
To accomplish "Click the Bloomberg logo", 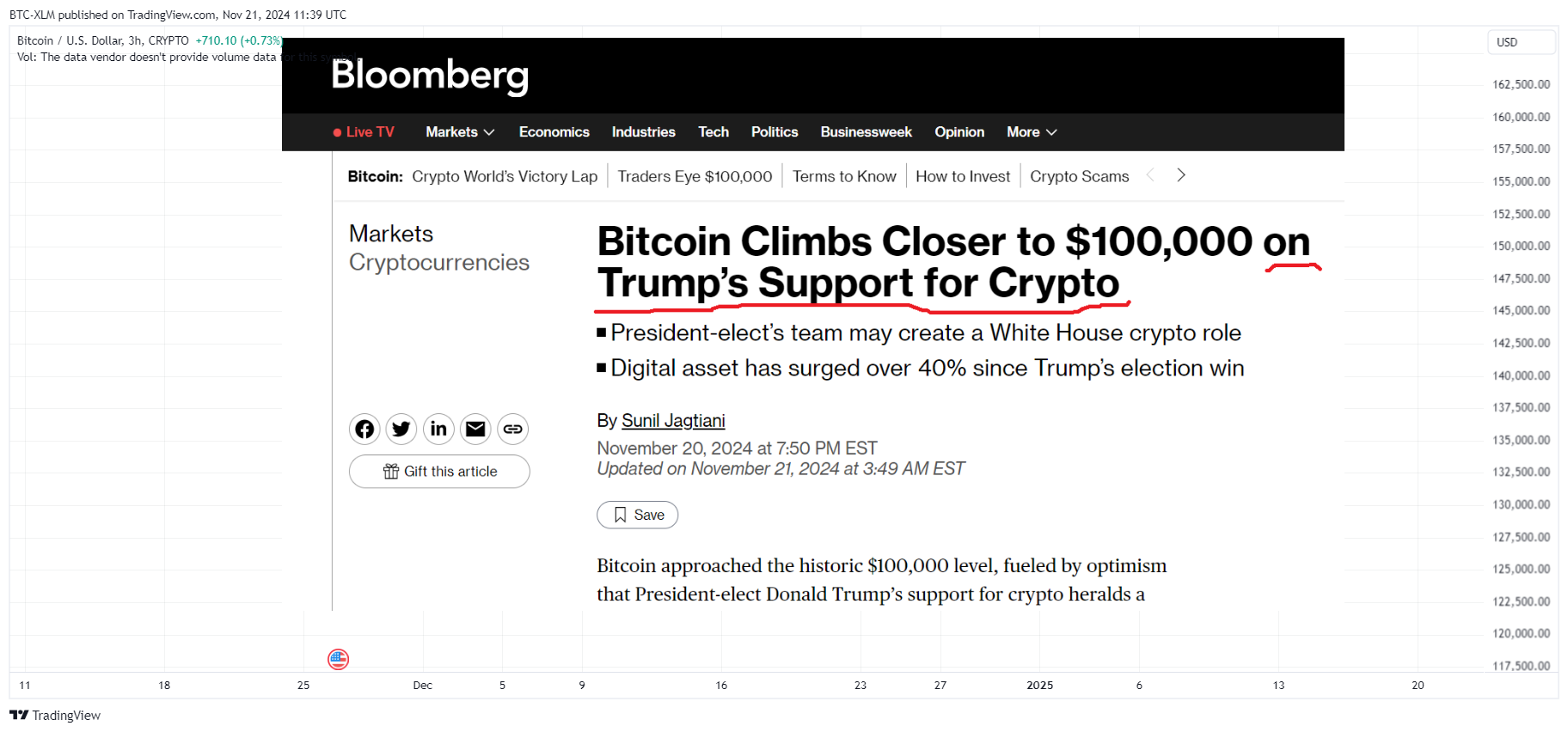I will coord(430,76).
